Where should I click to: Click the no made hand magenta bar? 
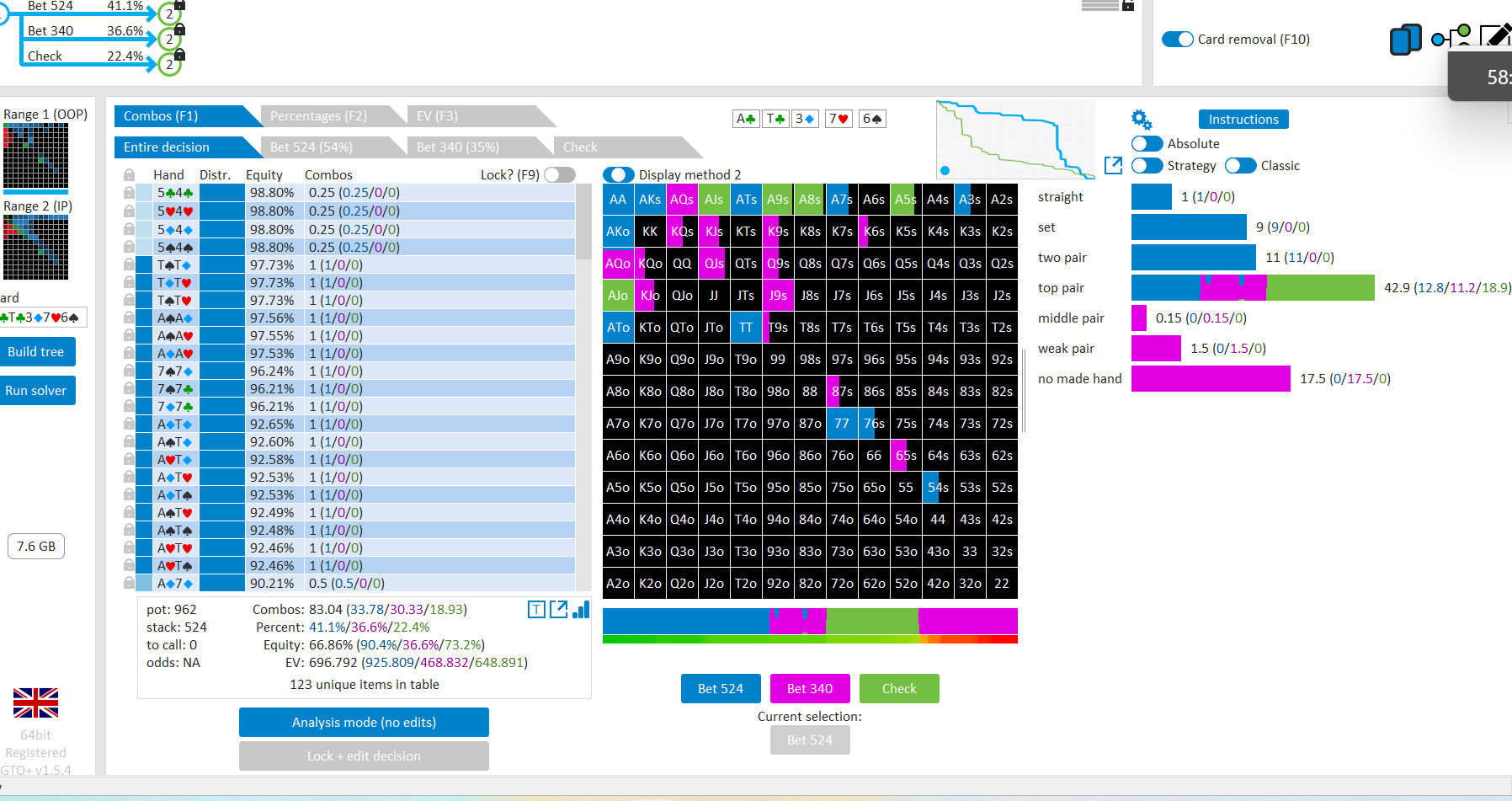tap(1211, 379)
